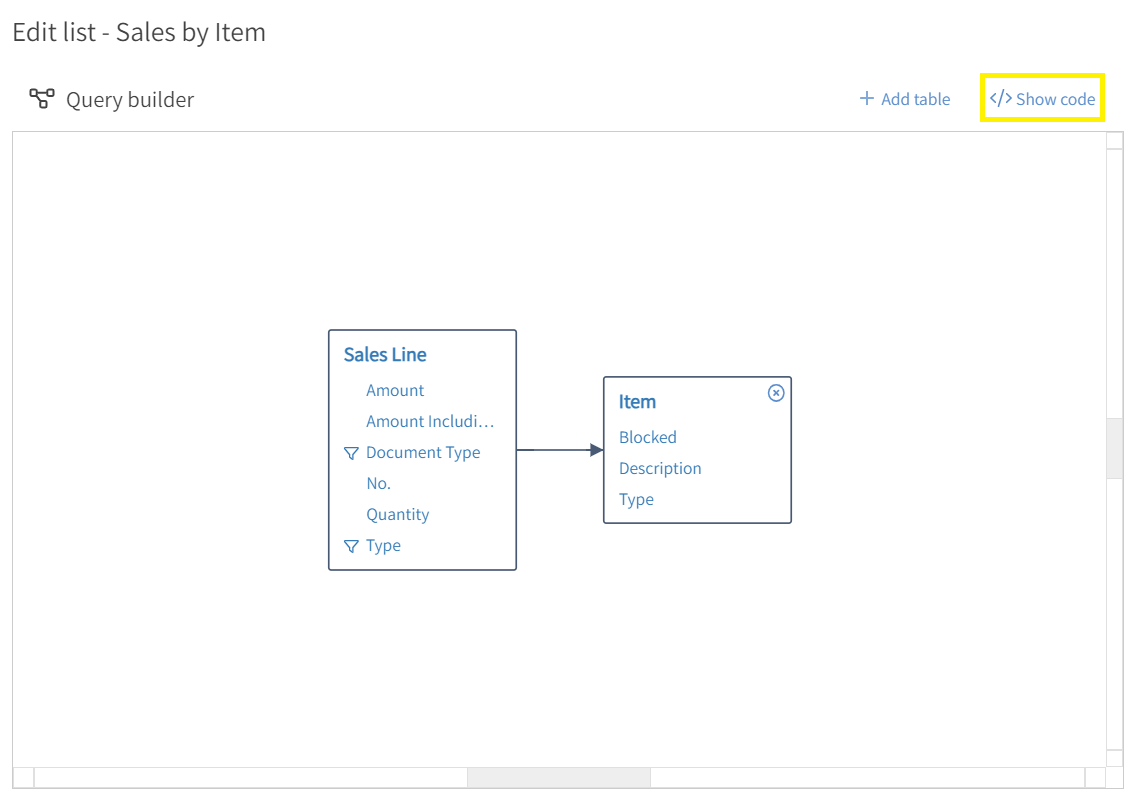
Task: Choose the Description field in Item table
Action: pyautogui.click(x=660, y=469)
